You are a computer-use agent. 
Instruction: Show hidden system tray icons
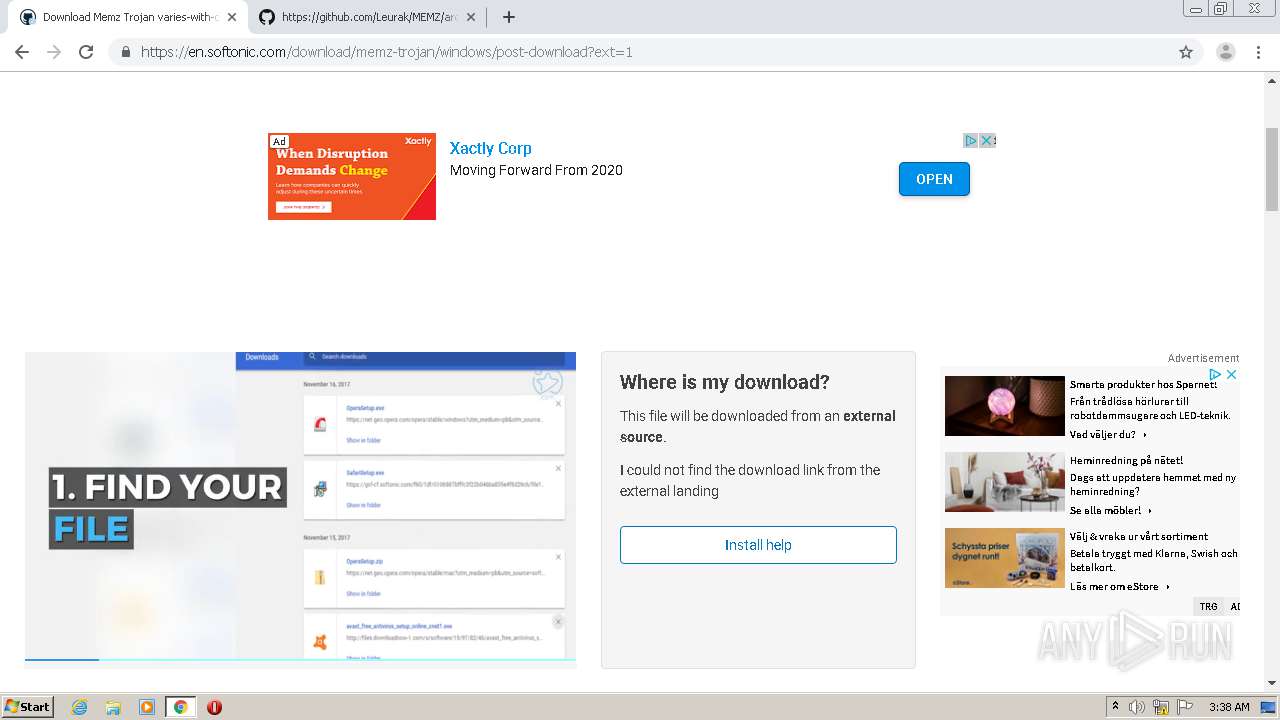(1115, 707)
